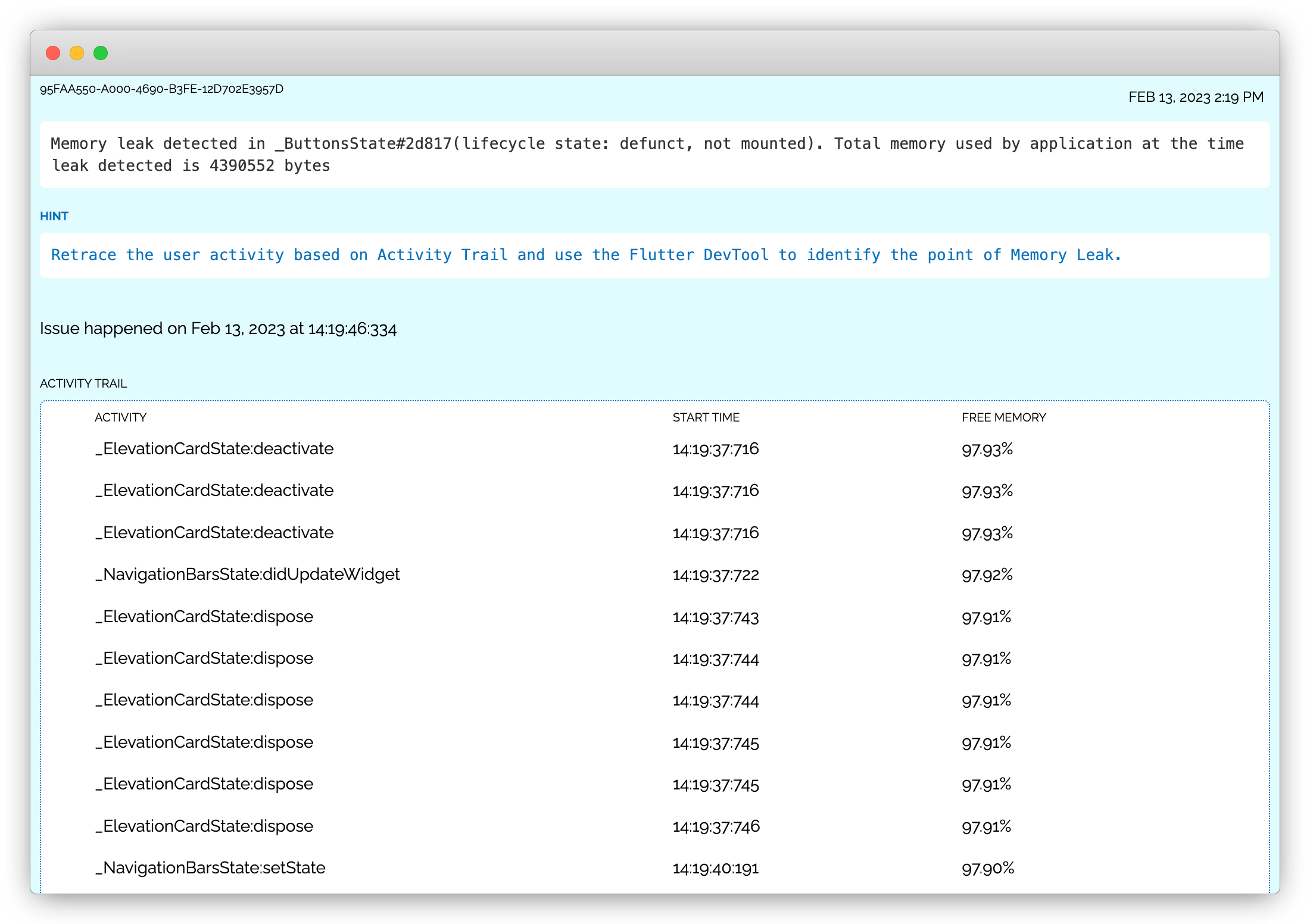Image resolution: width=1310 pixels, height=924 pixels.
Task: Click the third _ElevationCardState:deactivate entry
Action: (x=215, y=533)
